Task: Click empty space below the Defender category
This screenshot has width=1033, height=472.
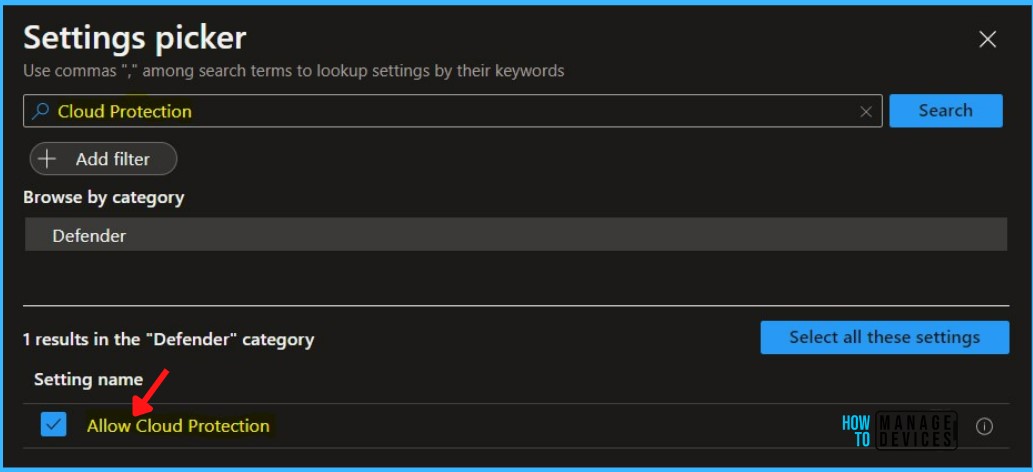Action: [516, 278]
